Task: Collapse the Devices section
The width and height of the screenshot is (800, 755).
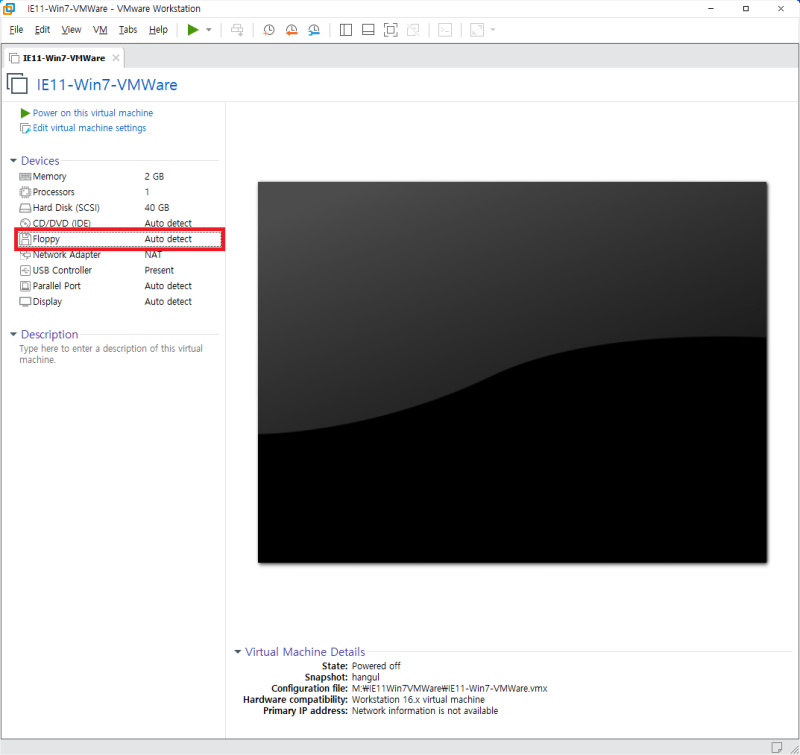Action: point(12,160)
